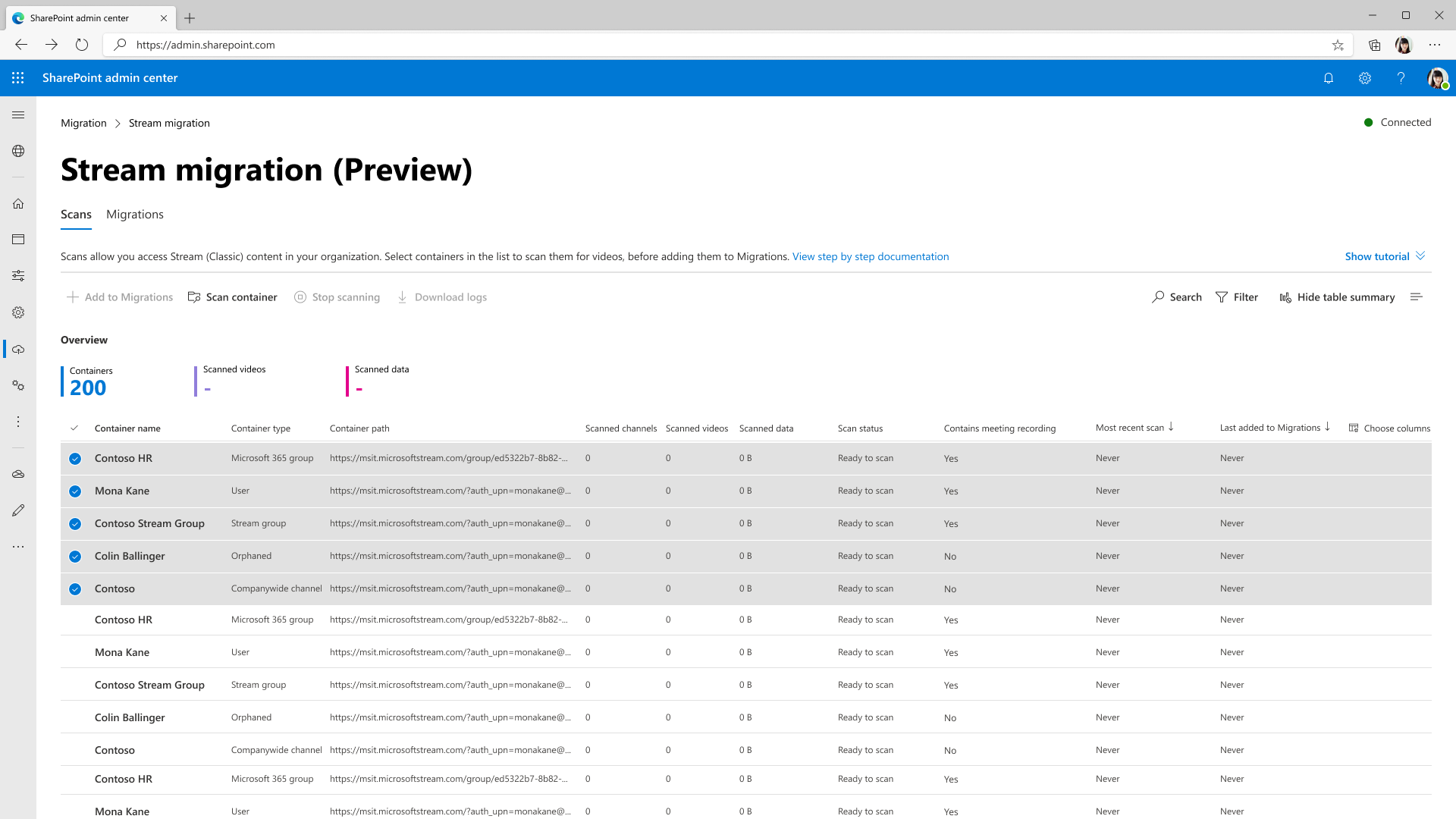The image size is (1456, 819).
Task: Click the Choose columns icon
Action: [1353, 428]
